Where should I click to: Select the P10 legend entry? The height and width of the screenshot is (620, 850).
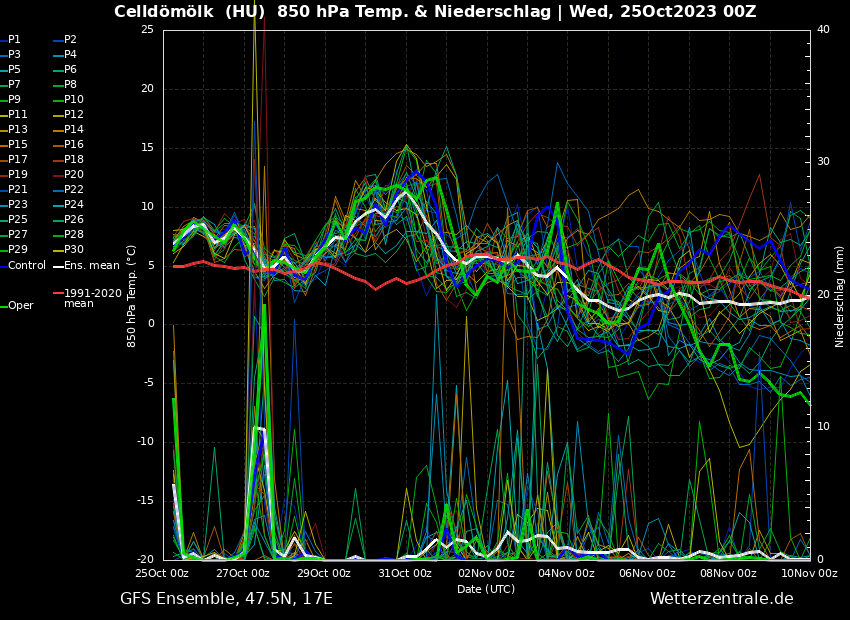(74, 100)
